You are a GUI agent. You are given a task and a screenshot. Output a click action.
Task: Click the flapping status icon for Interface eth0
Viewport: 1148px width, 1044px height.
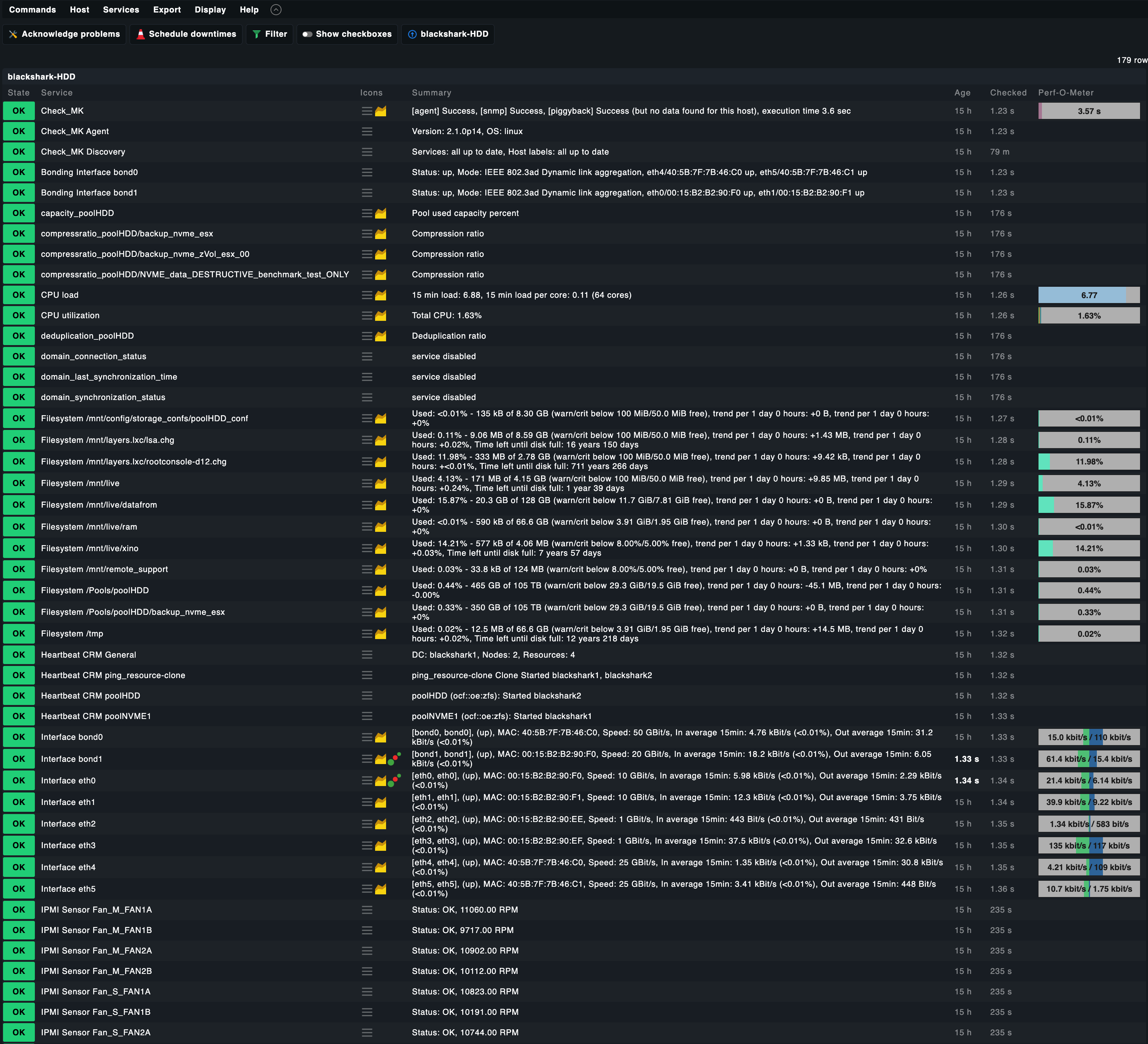pos(394,780)
